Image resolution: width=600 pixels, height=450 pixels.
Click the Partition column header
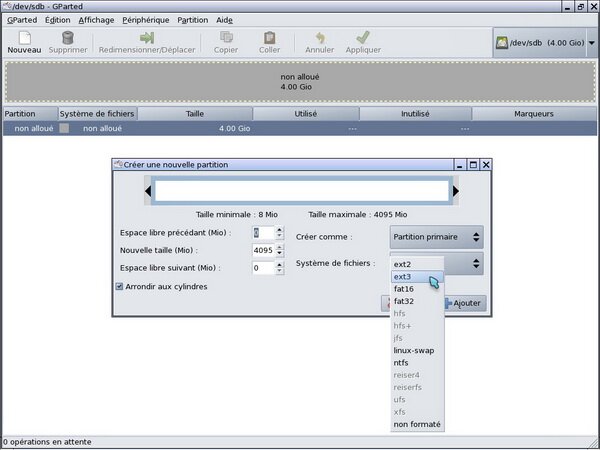coord(30,114)
